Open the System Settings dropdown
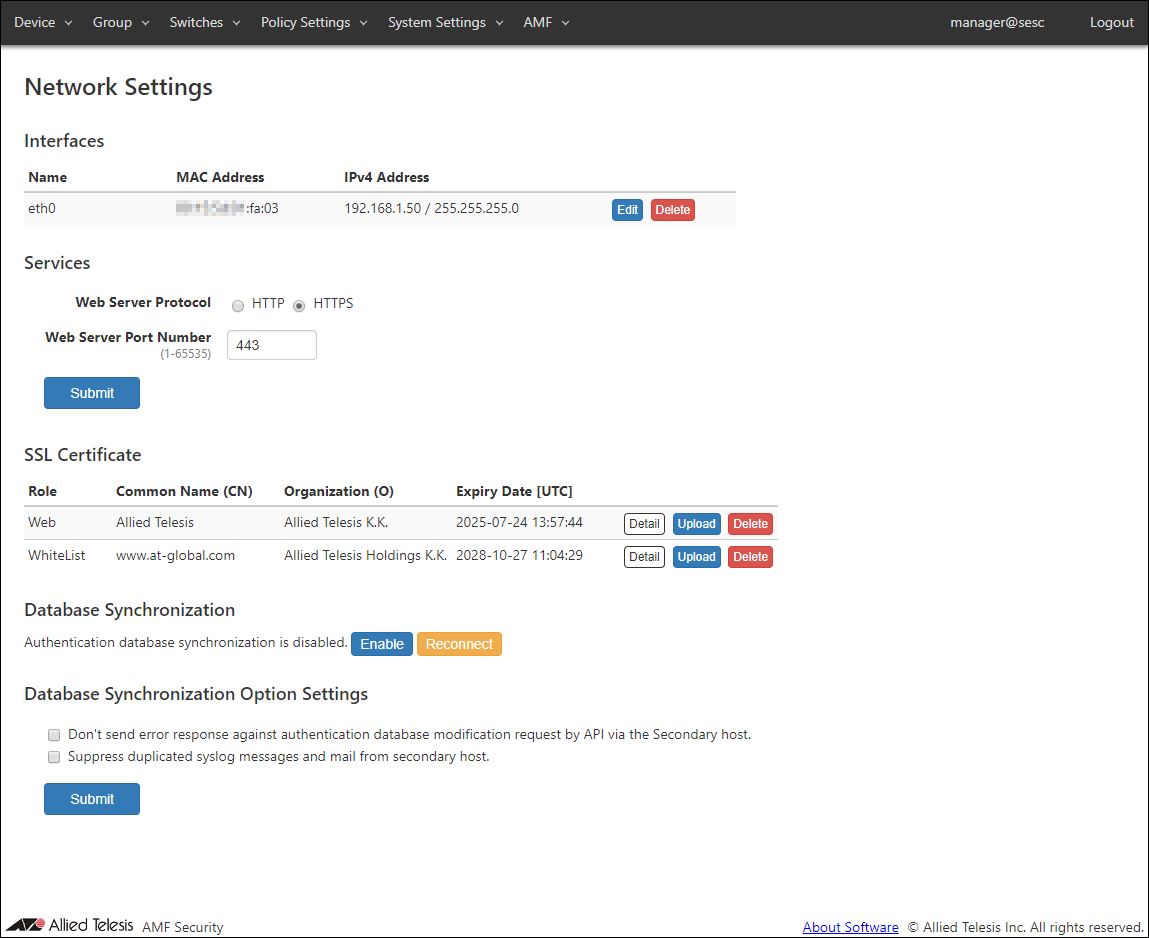1149x938 pixels. (445, 22)
